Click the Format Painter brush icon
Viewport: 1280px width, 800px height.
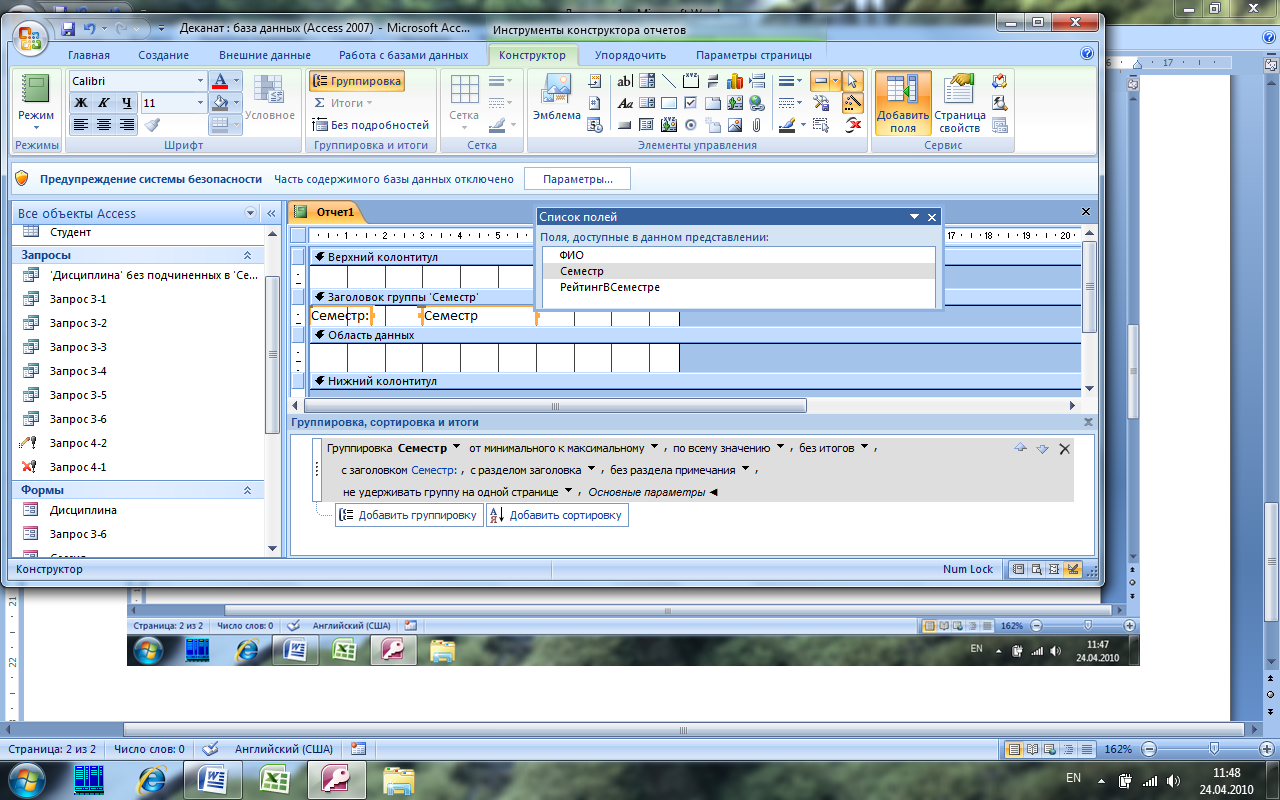[x=153, y=125]
